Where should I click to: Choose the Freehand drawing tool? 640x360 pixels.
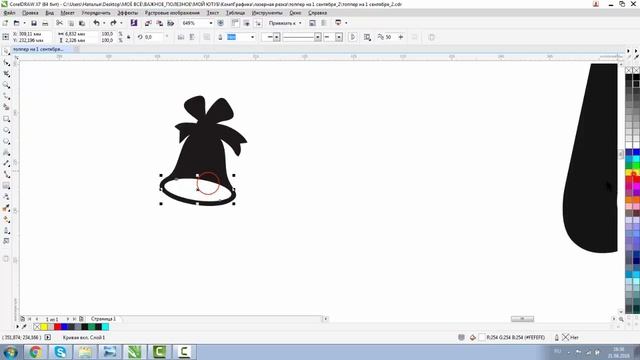[6, 96]
